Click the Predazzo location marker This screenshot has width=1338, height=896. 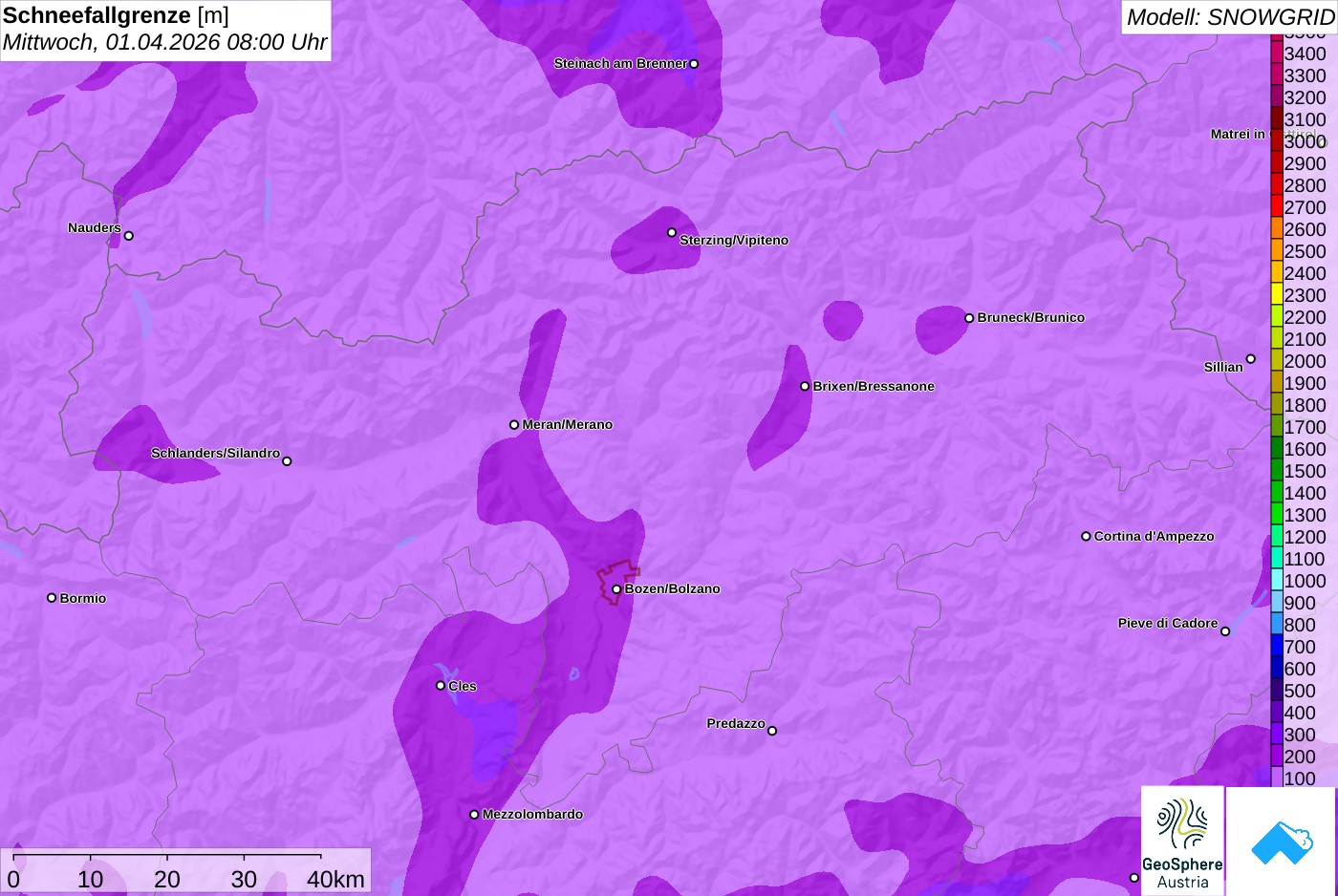[x=772, y=731]
